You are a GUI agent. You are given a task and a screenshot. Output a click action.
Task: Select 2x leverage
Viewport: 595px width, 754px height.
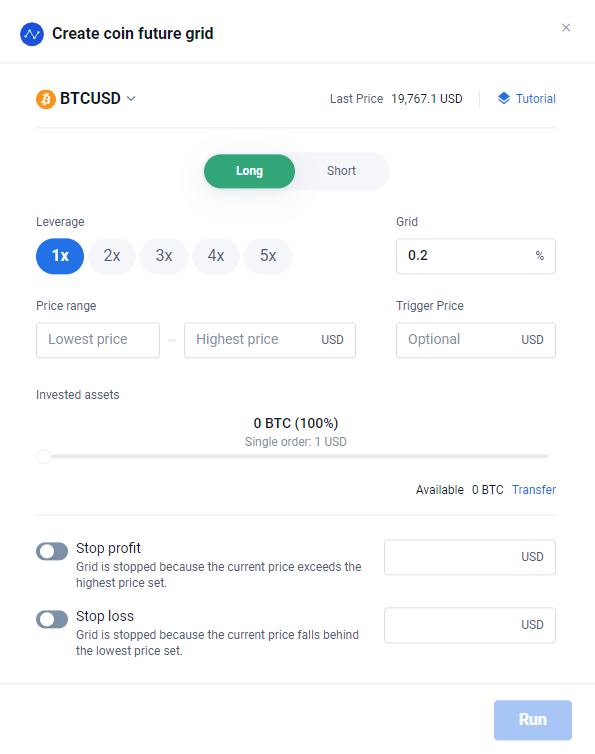pos(112,256)
